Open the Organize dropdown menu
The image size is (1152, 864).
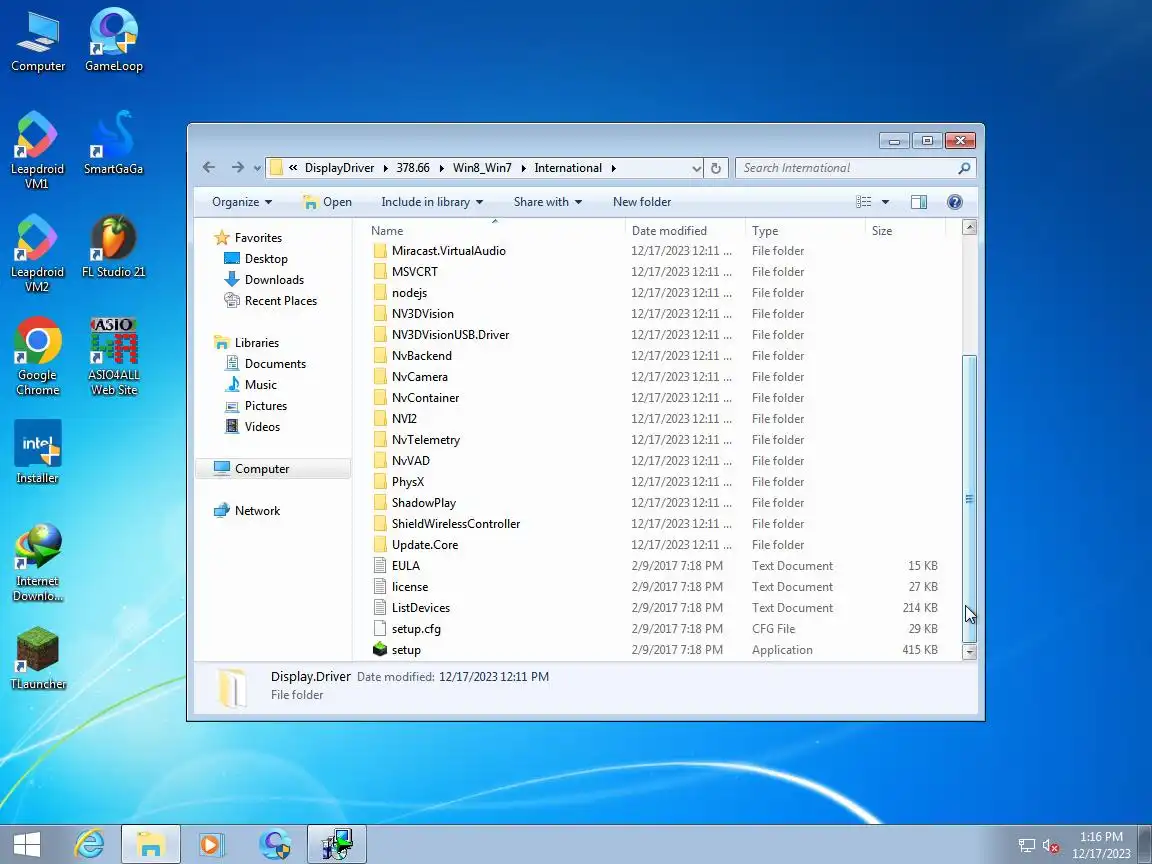(x=242, y=202)
